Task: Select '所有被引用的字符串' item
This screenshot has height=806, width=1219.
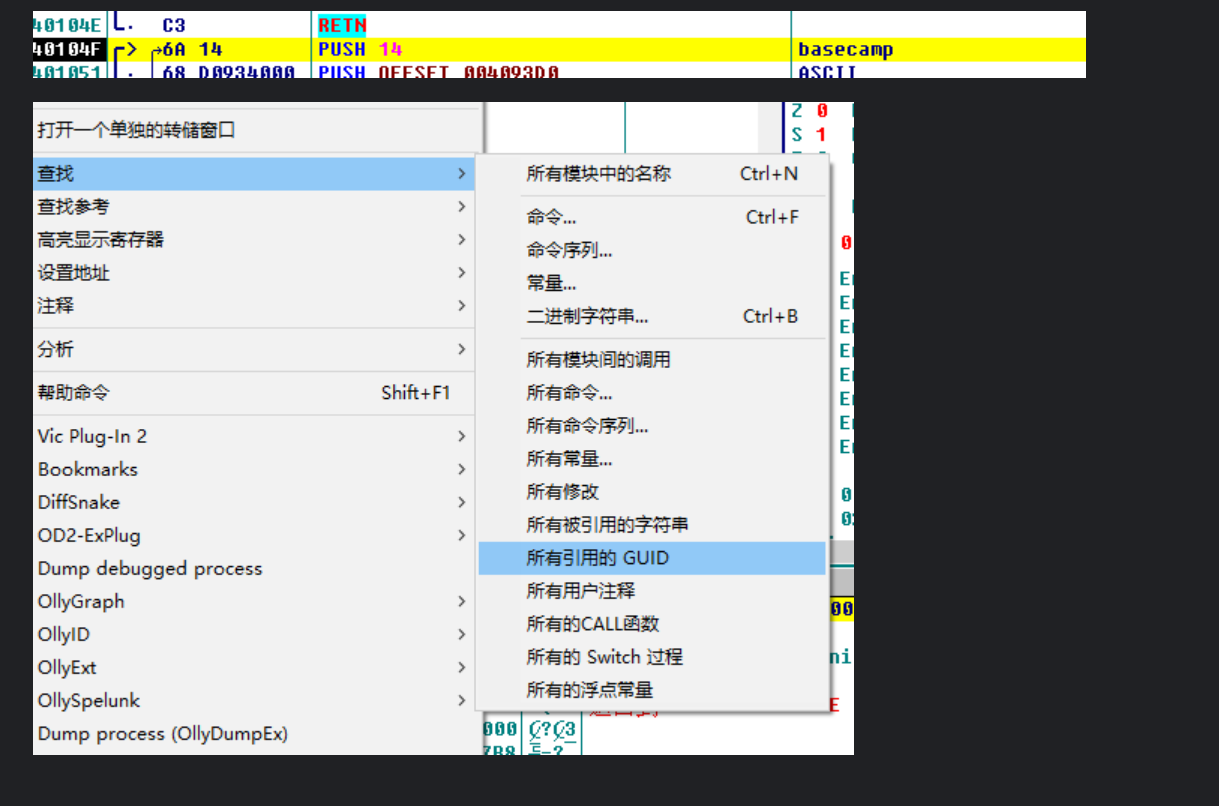Action: (607, 525)
